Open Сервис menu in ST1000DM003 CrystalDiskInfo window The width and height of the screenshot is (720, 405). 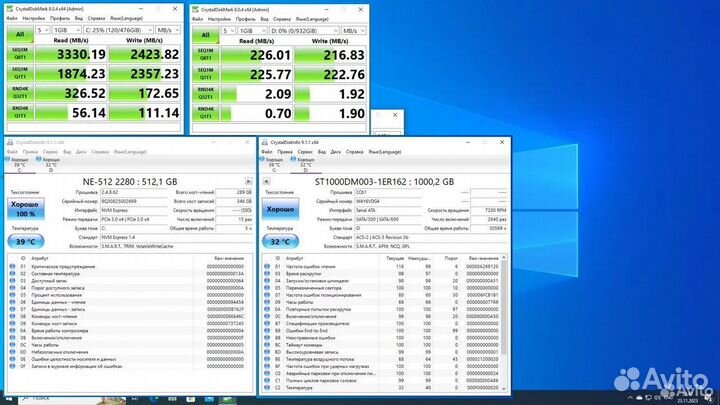click(x=305, y=152)
